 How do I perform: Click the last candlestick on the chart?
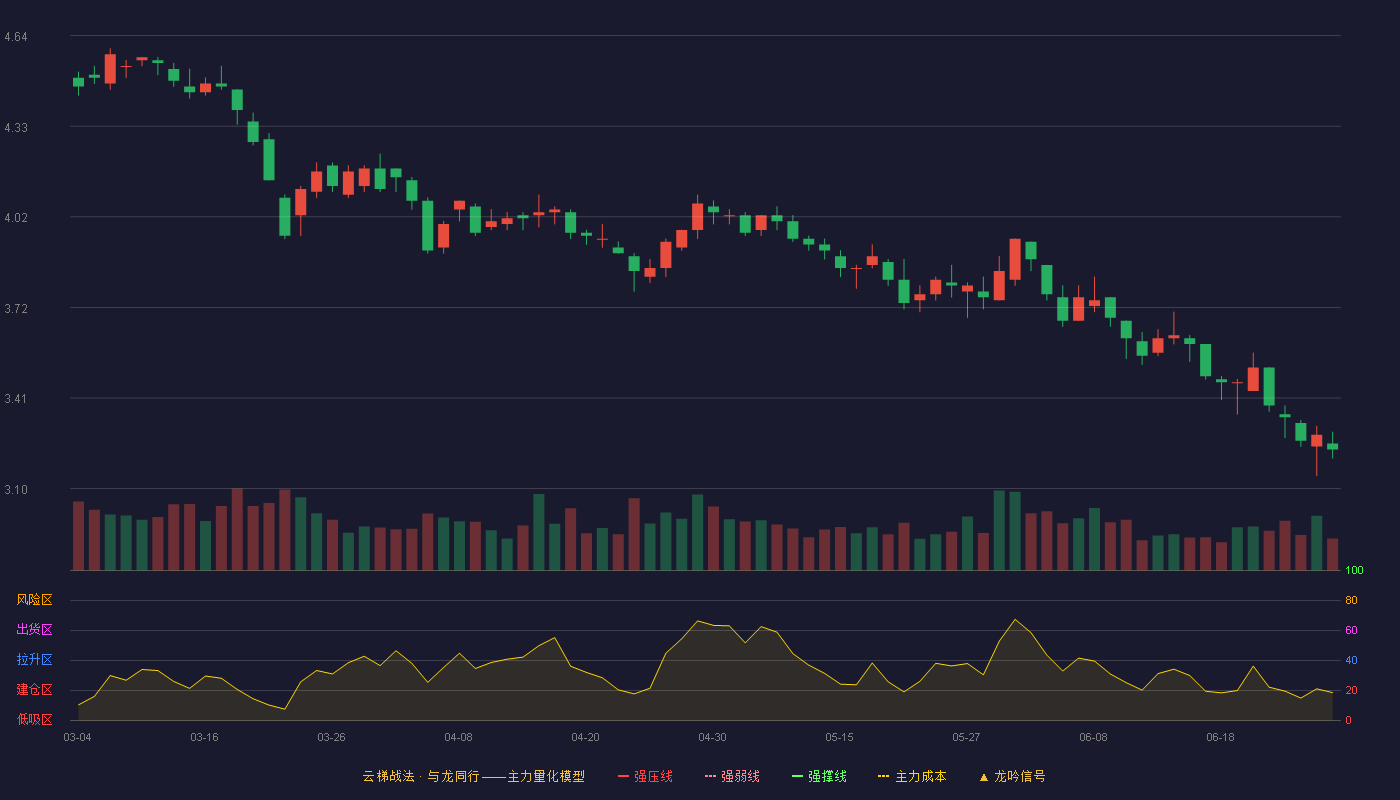click(1332, 446)
